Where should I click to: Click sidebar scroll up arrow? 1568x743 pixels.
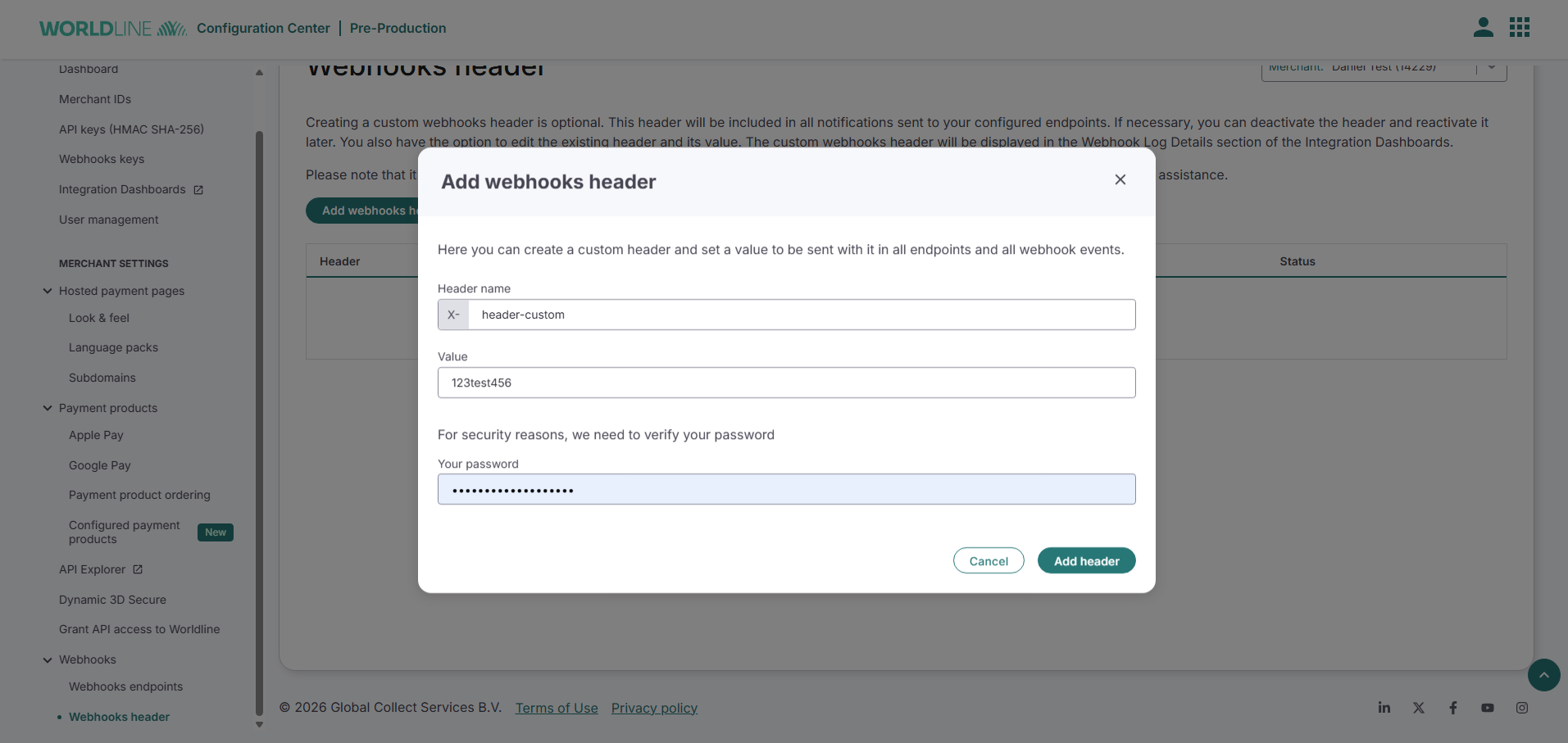[x=259, y=73]
